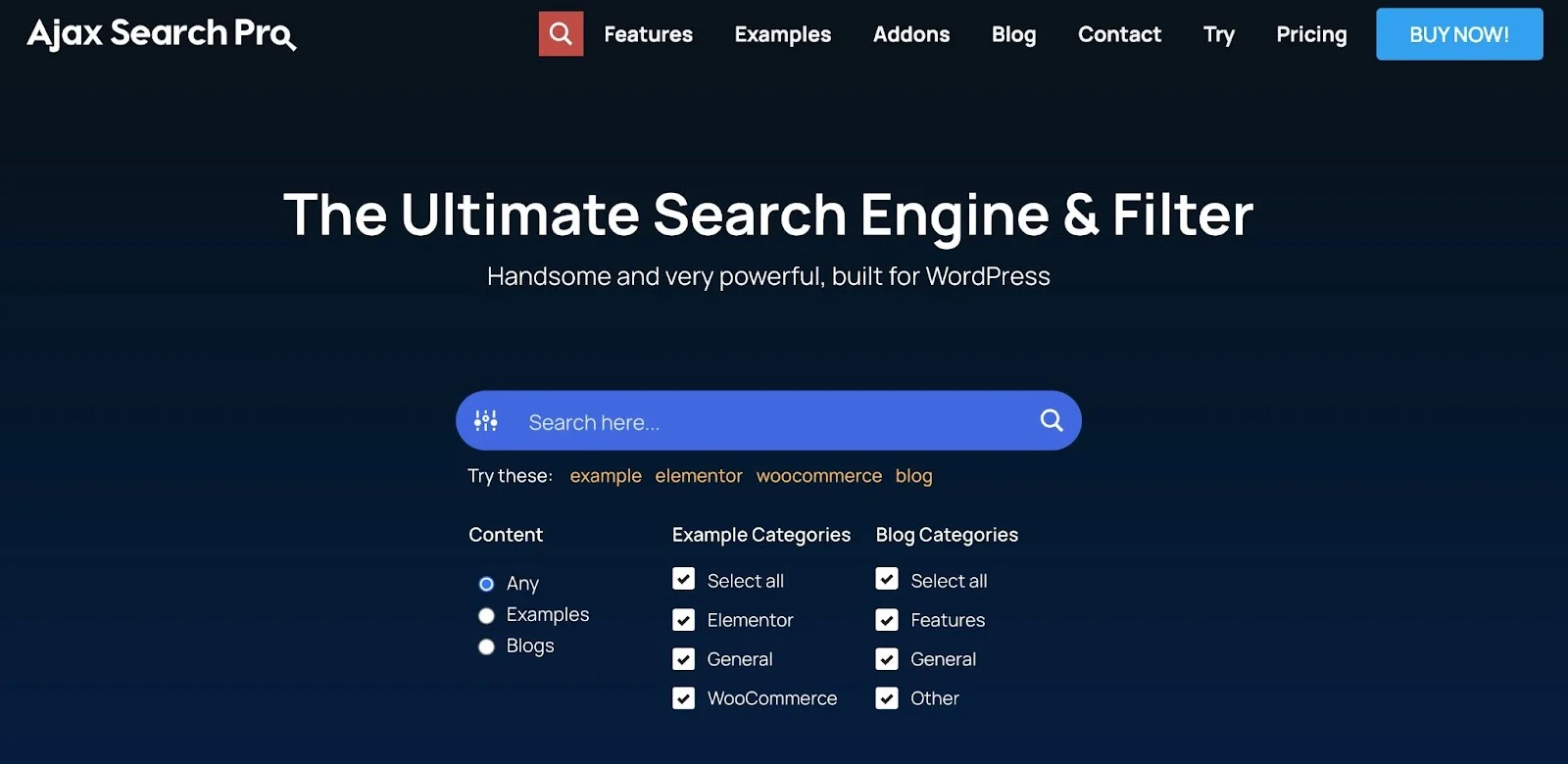Select the Any content radio button

[486, 585]
